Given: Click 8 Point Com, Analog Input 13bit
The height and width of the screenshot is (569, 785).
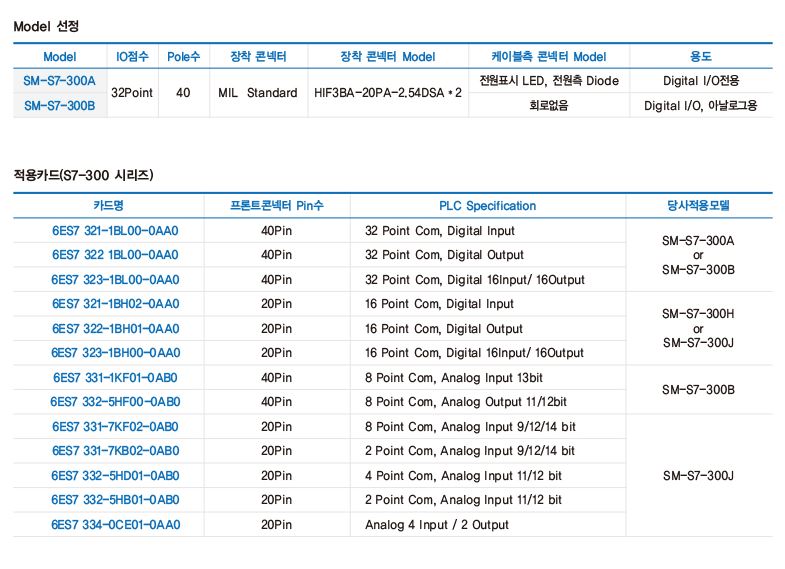Looking at the screenshot, I should click(454, 378).
